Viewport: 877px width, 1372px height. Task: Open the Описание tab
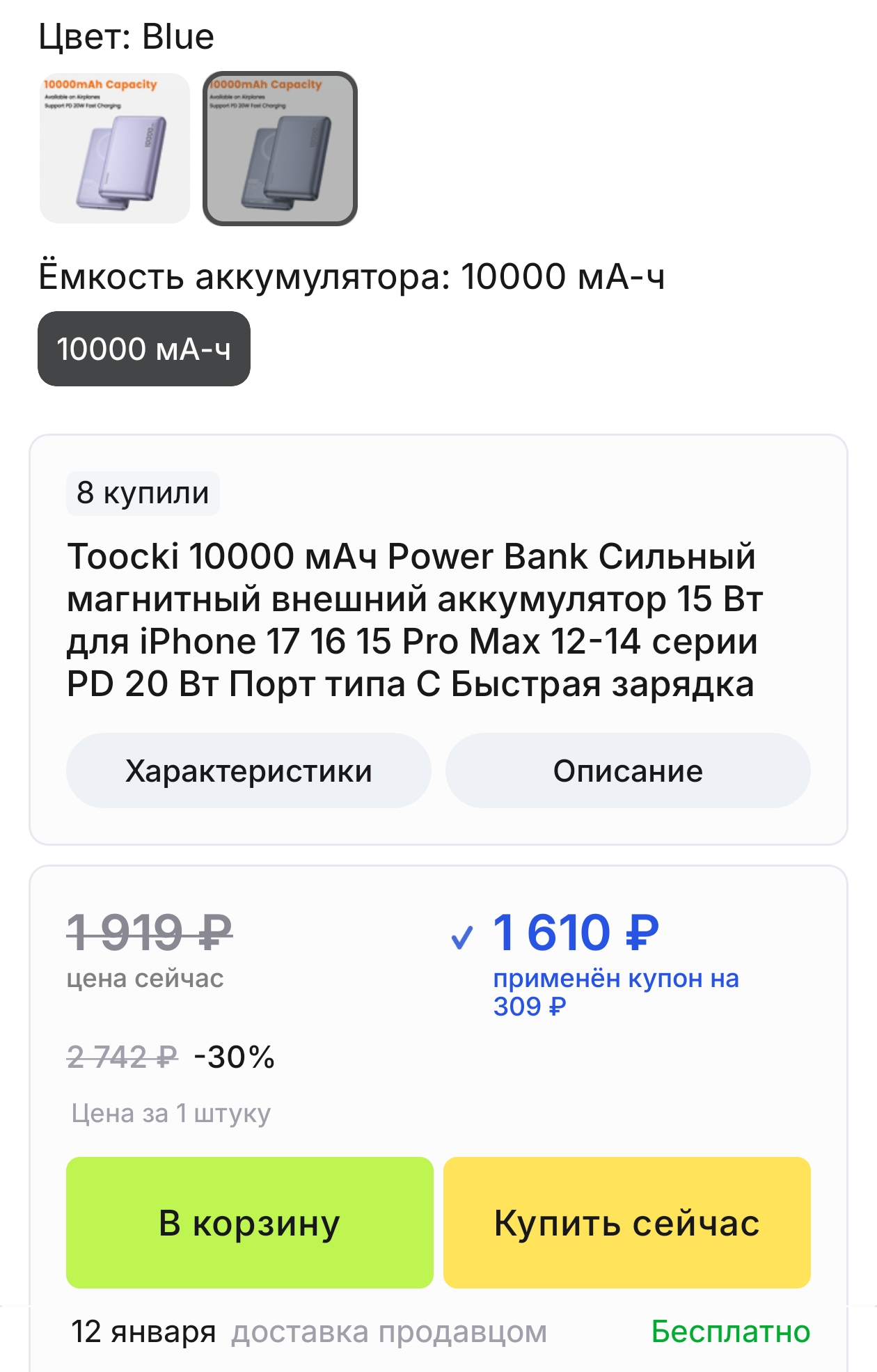pyautogui.click(x=628, y=771)
